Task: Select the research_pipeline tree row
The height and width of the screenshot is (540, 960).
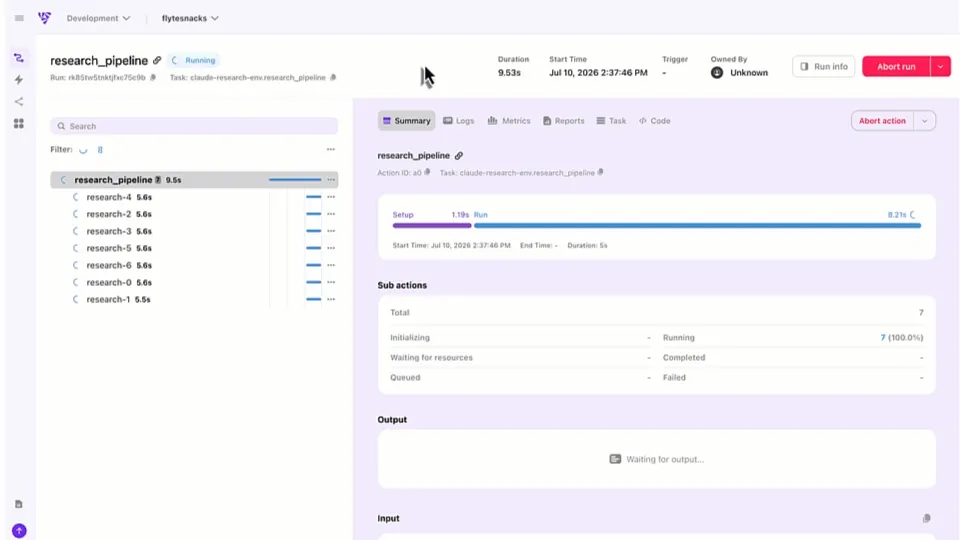Action: [194, 180]
